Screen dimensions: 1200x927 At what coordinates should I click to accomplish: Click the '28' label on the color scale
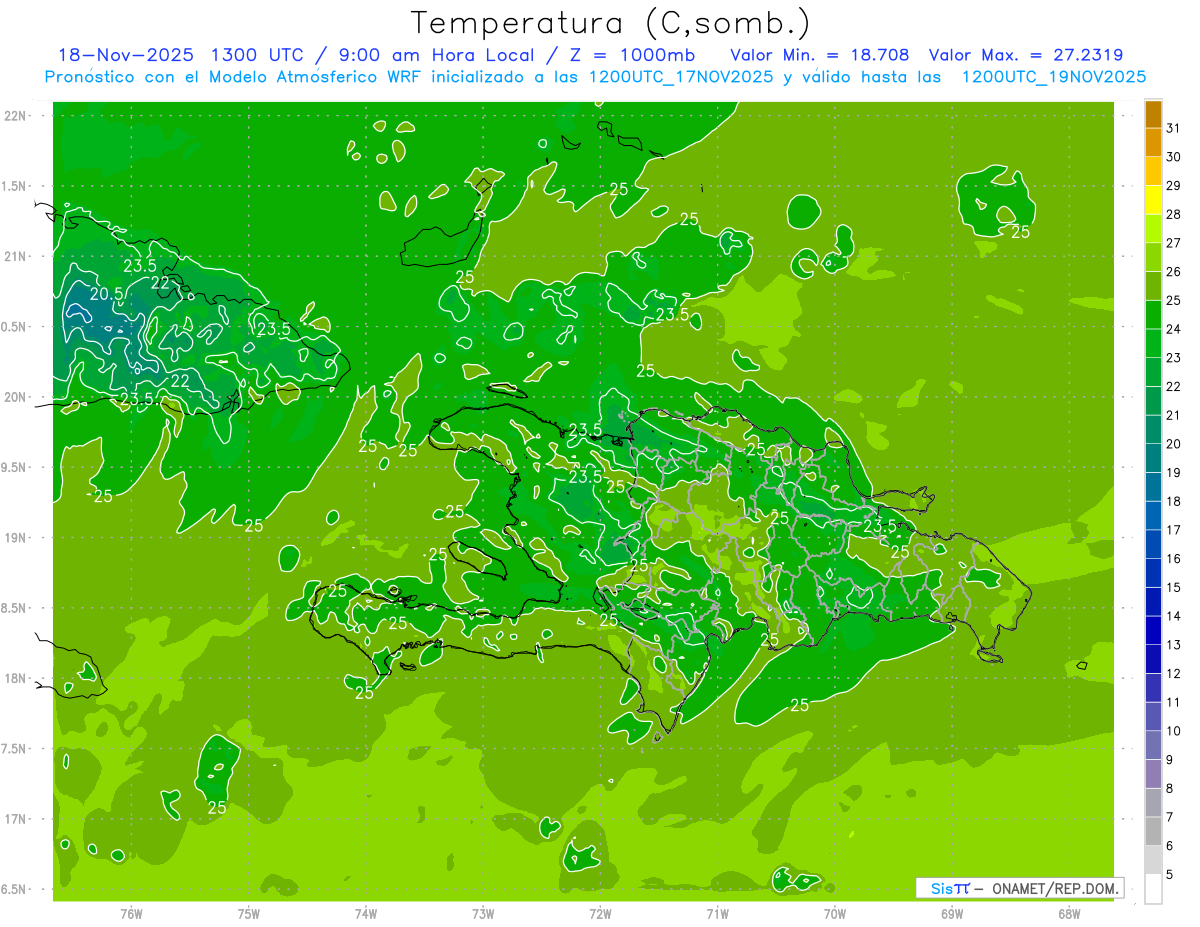point(1174,214)
